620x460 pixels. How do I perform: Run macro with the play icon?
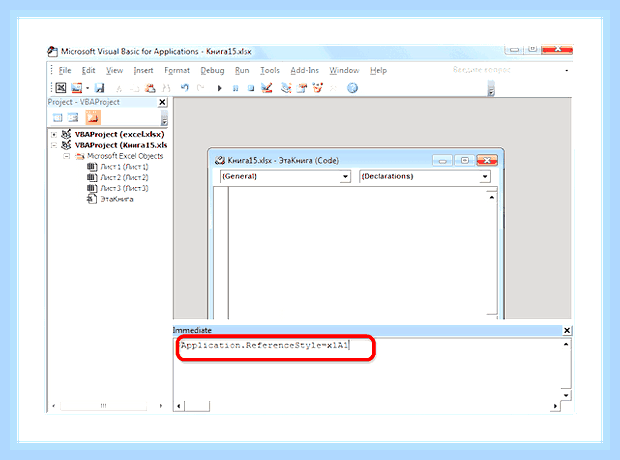tap(219, 88)
